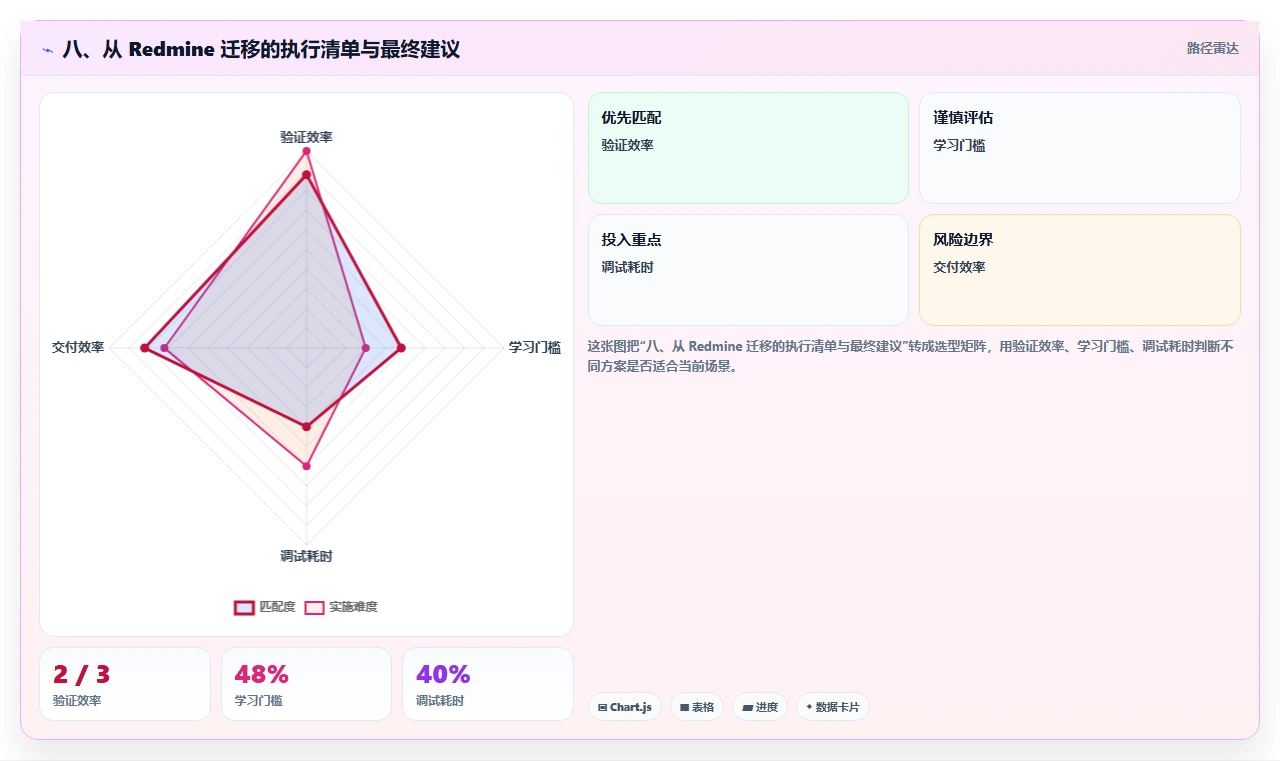Click the outer 验证效率 point of 实施难度 series

(306, 151)
